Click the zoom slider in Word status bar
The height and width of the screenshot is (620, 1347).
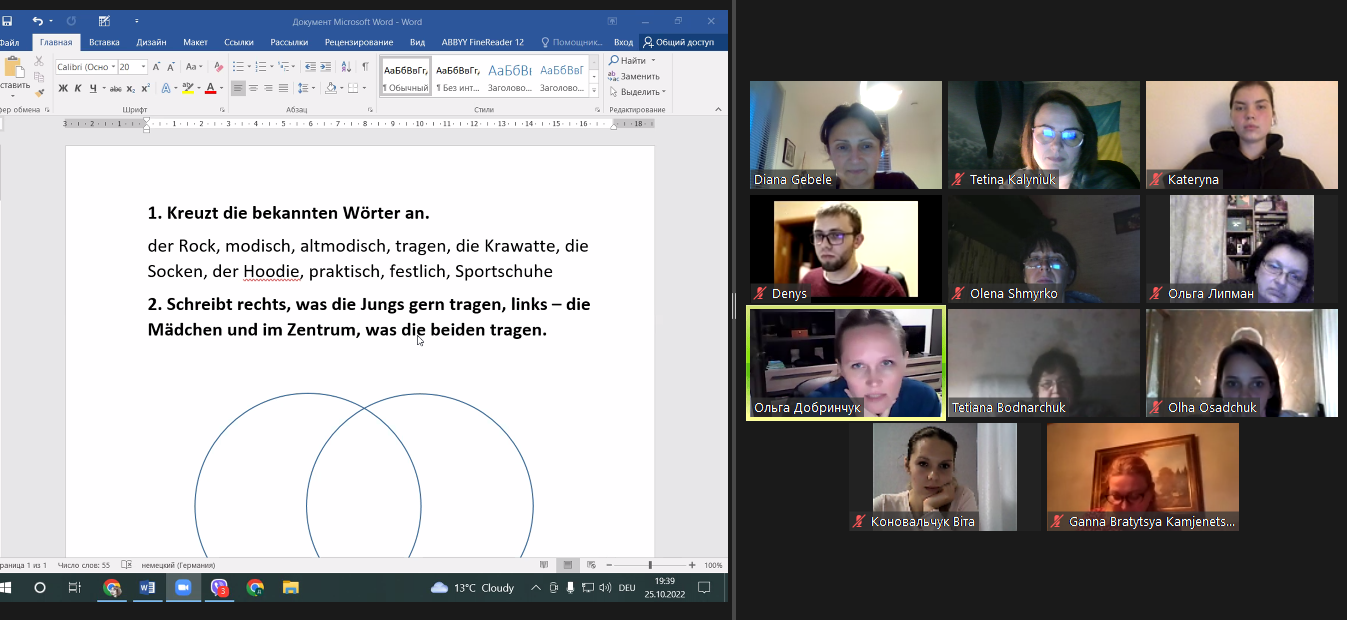pos(650,565)
